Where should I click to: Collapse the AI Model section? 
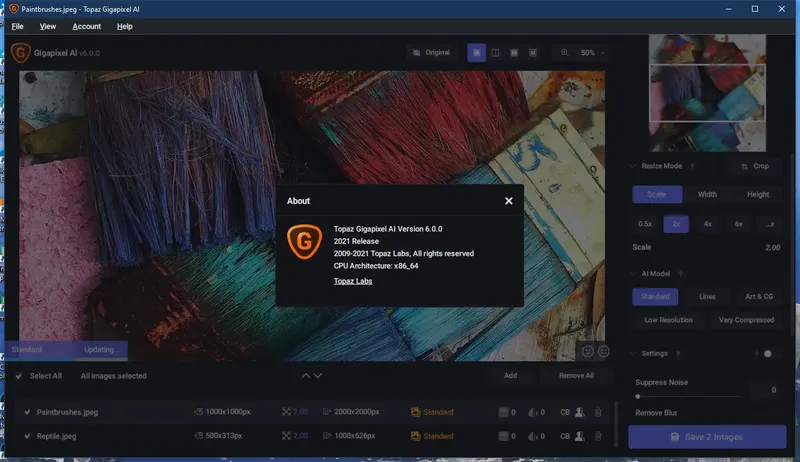(x=633, y=274)
